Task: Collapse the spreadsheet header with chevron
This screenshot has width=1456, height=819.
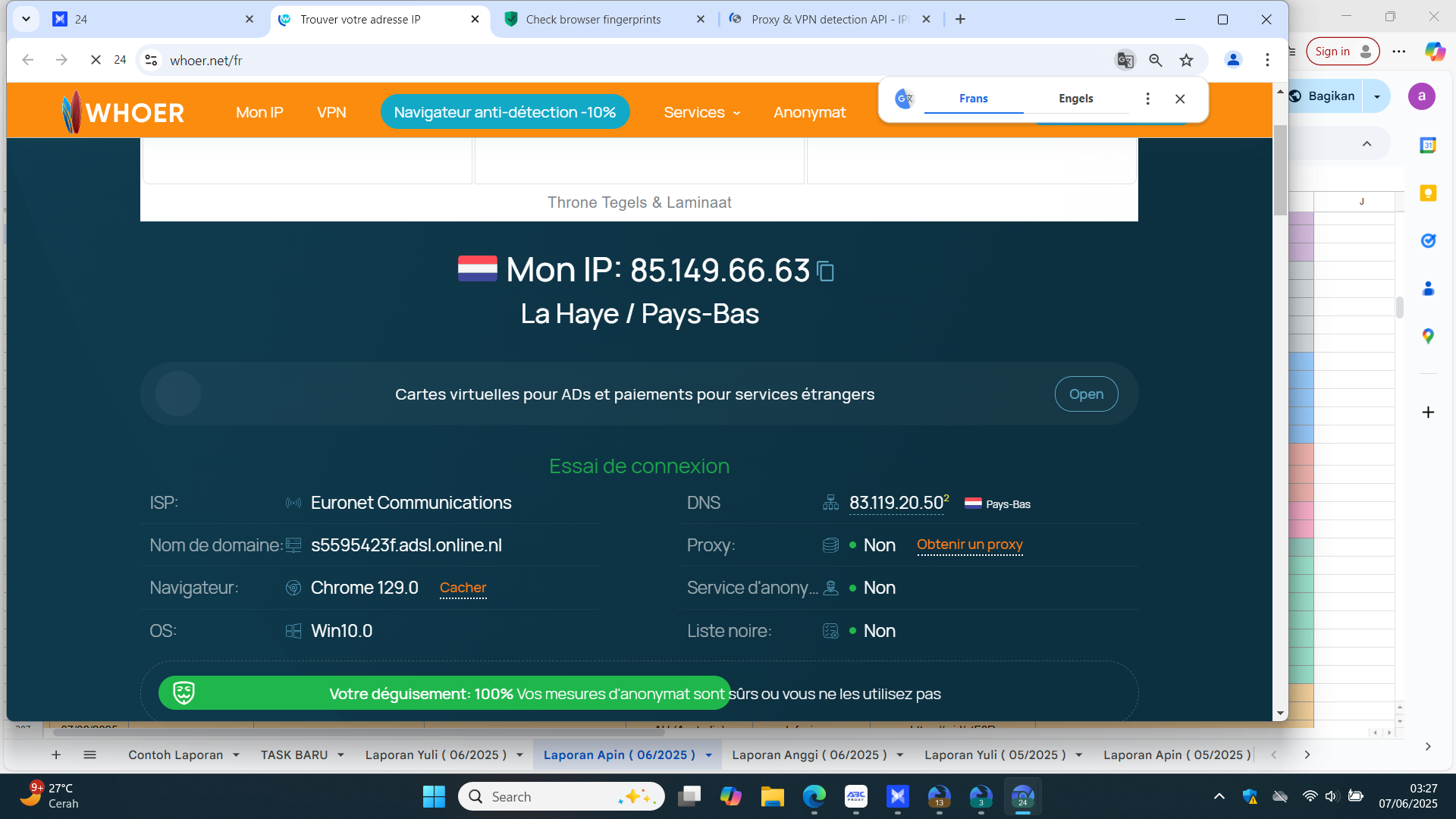Action: pyautogui.click(x=1367, y=144)
